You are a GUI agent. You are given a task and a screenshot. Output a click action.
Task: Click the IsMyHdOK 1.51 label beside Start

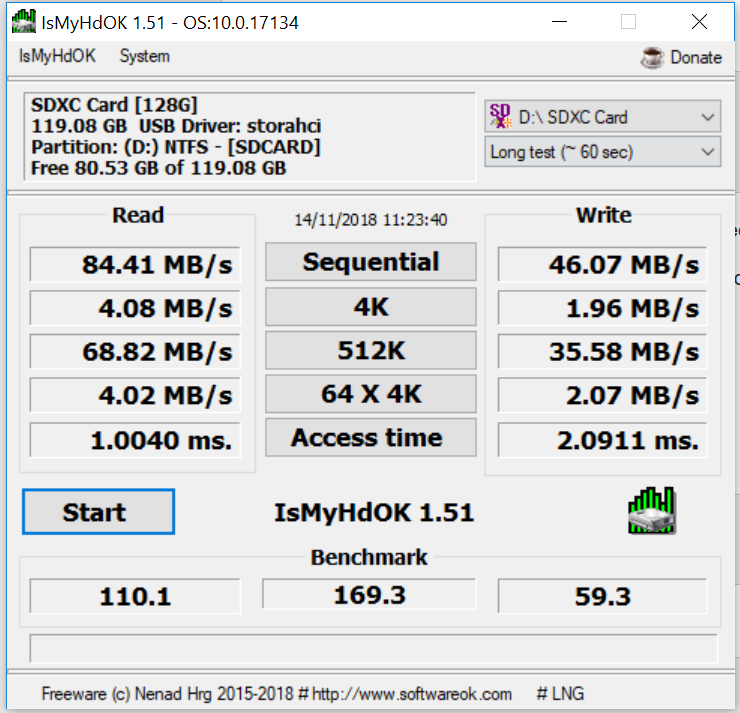pyautogui.click(x=374, y=512)
